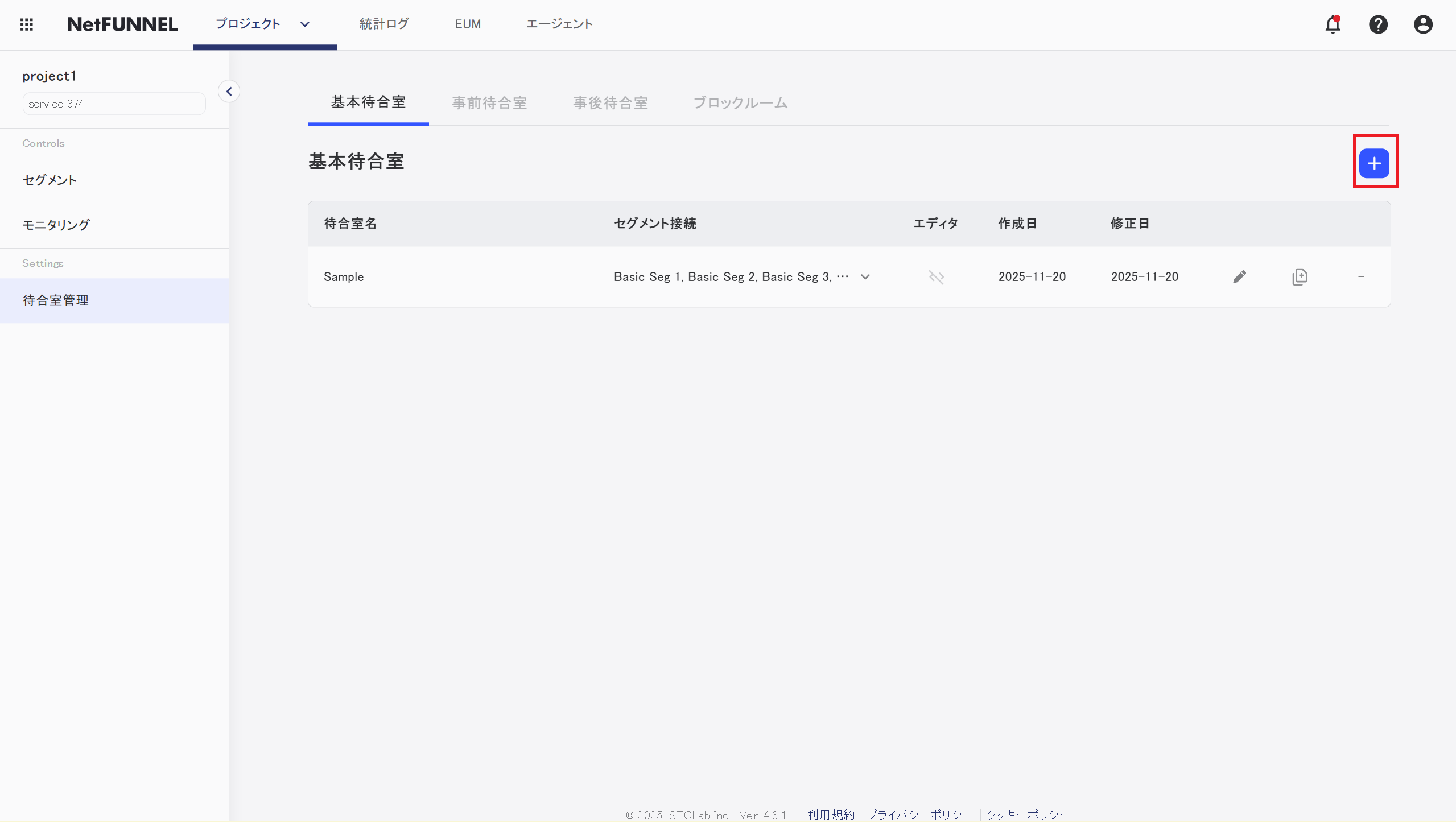1456x822 pixels.
Task: Open the app launcher grid icon
Action: pyautogui.click(x=27, y=24)
